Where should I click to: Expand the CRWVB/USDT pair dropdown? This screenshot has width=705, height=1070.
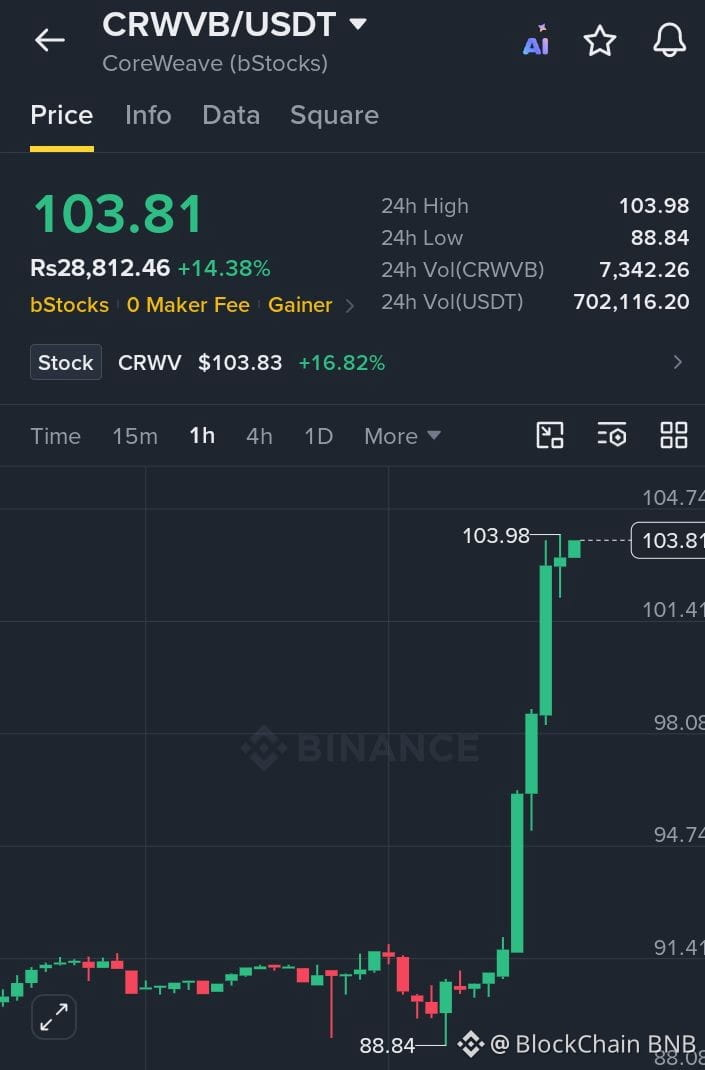coord(358,24)
